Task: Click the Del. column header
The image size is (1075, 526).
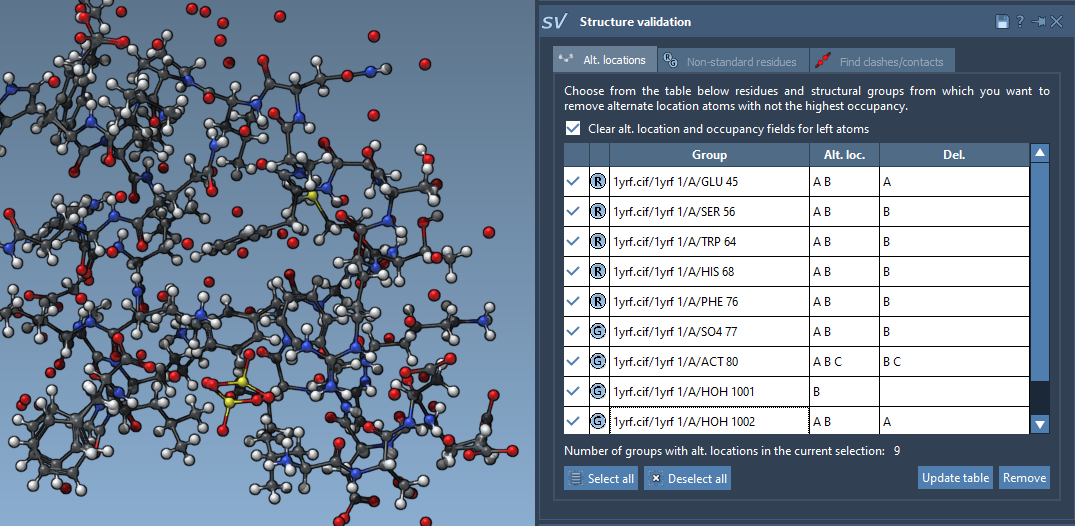Action: 953,155
